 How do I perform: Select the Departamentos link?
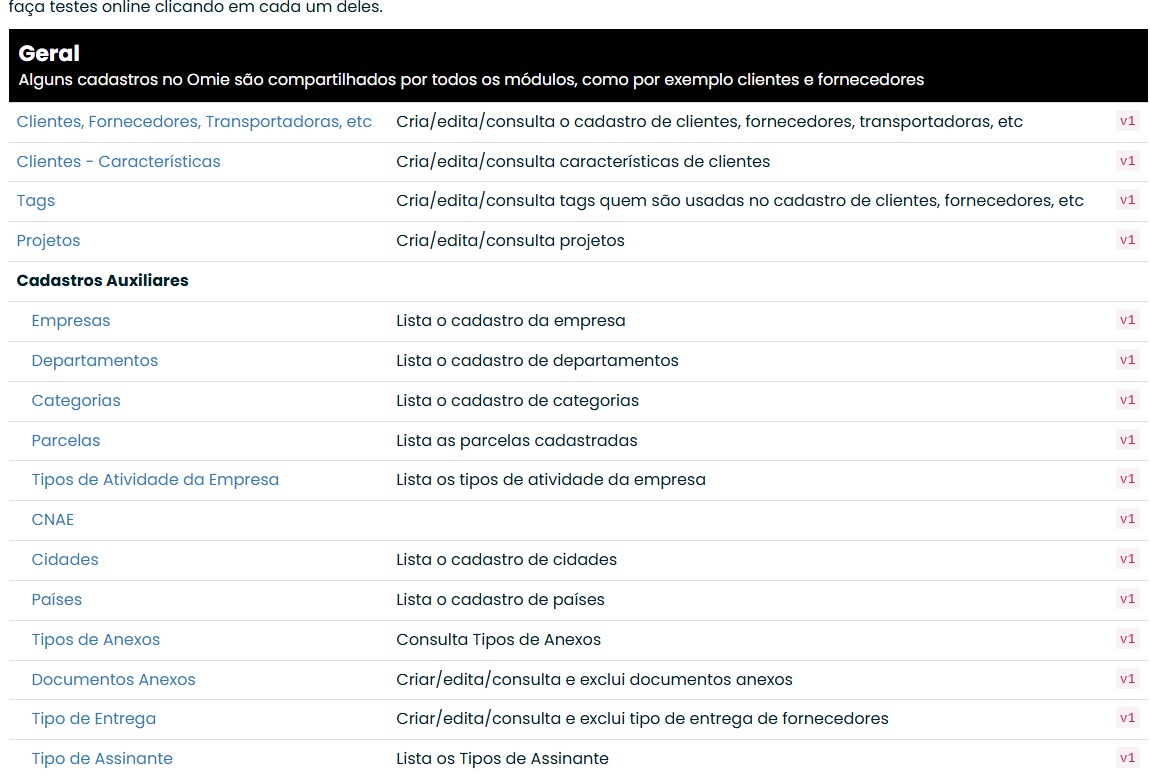95,361
